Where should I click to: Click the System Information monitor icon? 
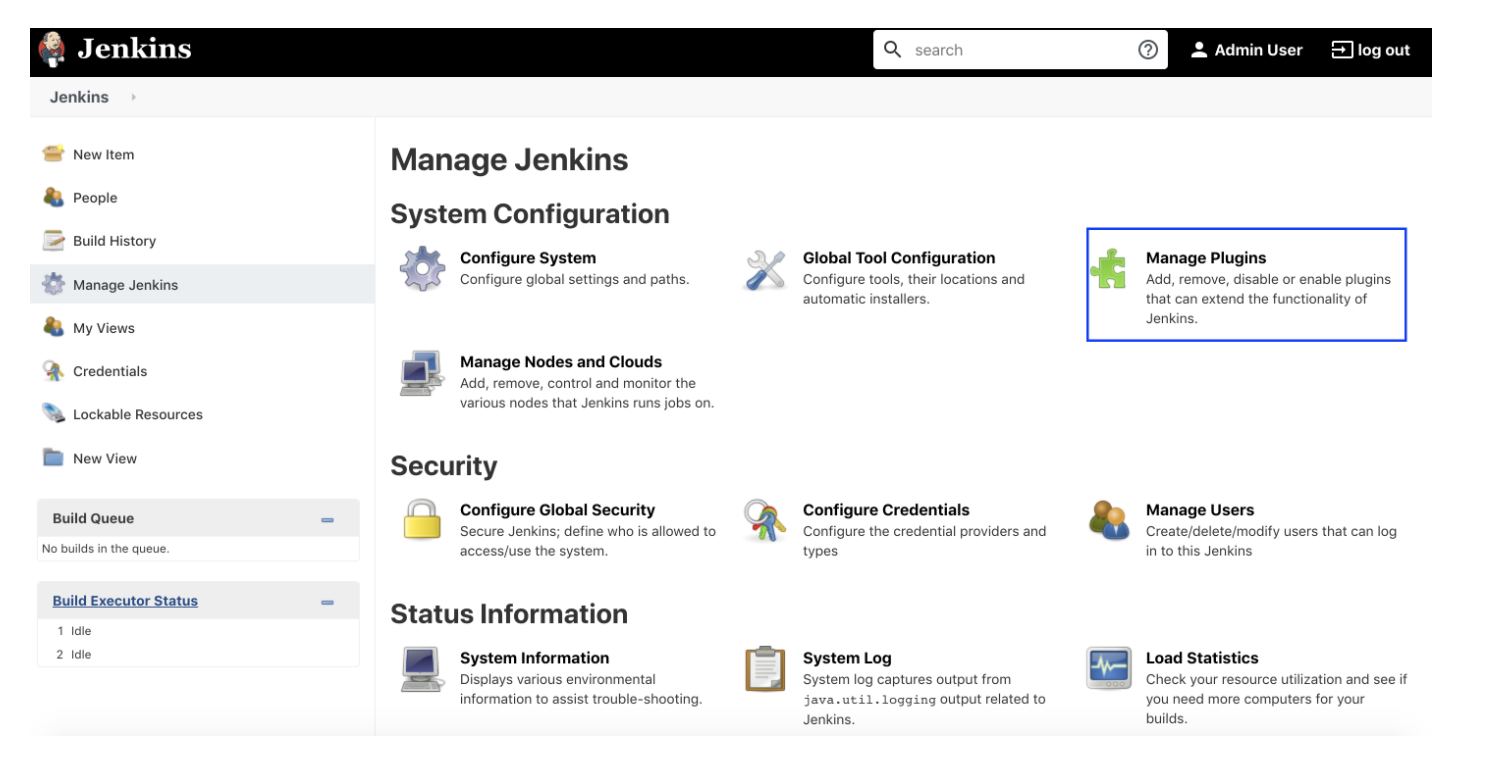pos(421,669)
